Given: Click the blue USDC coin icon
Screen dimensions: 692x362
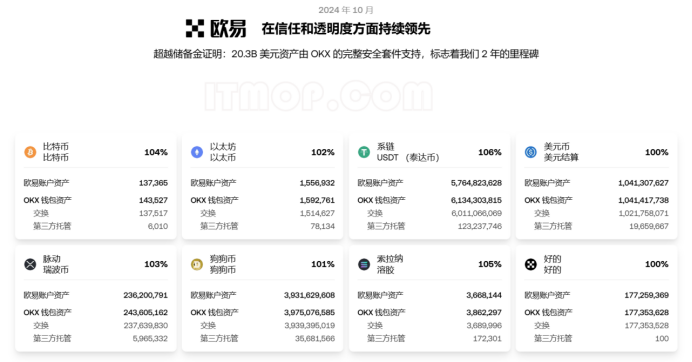Looking at the screenshot, I should click(x=530, y=152).
